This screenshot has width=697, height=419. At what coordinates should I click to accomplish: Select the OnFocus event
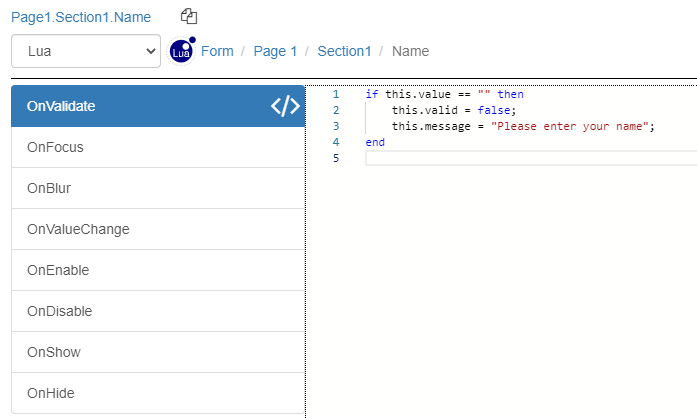coord(158,147)
